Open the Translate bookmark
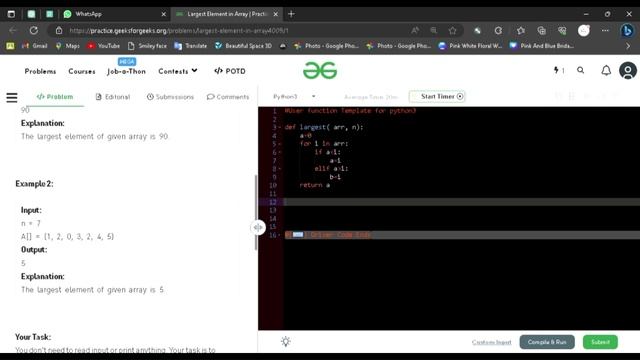 (191, 46)
